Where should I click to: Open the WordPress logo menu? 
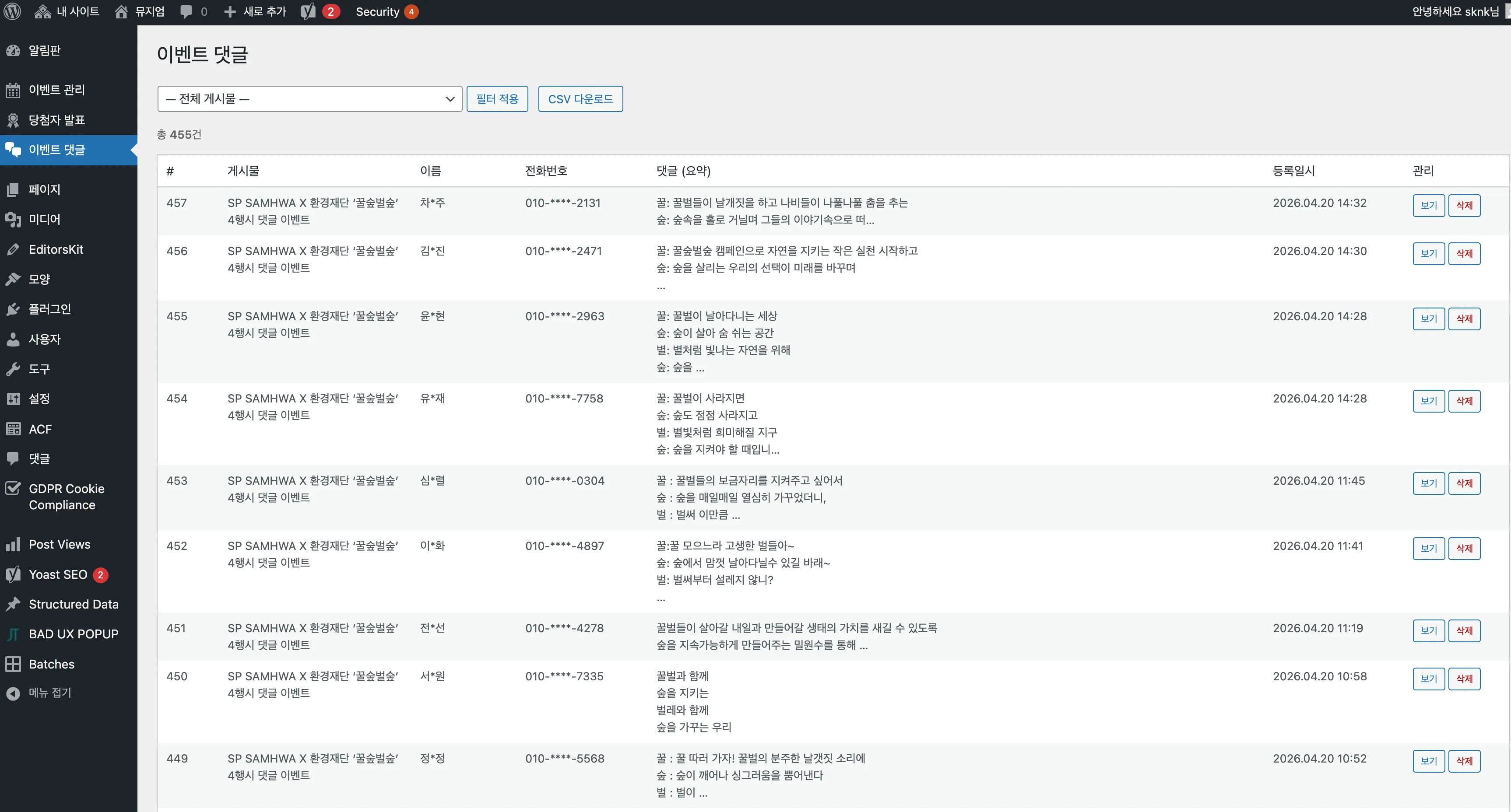tap(12, 12)
